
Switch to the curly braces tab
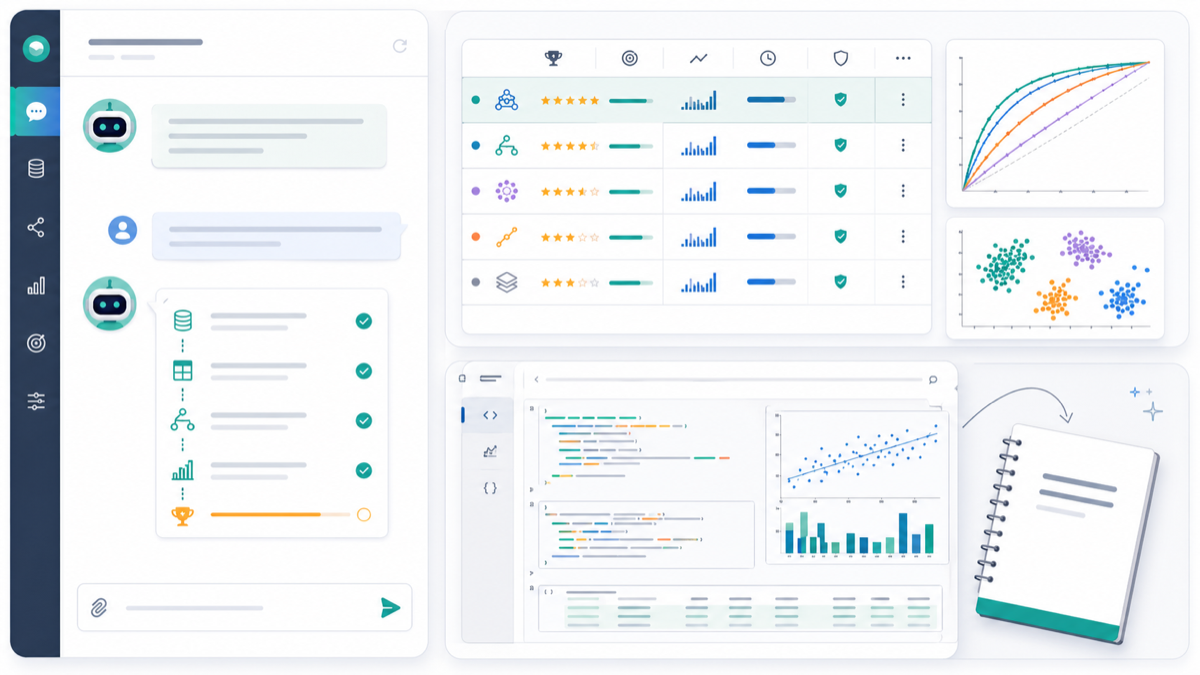[490, 488]
